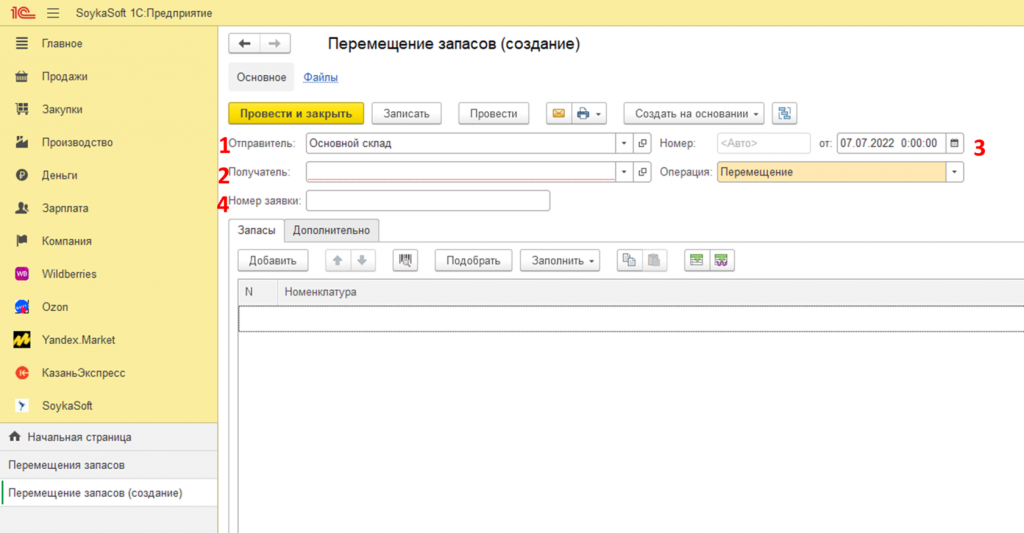Move row down with the down arrow
Image resolution: width=1024 pixels, height=533 pixels.
[362, 261]
